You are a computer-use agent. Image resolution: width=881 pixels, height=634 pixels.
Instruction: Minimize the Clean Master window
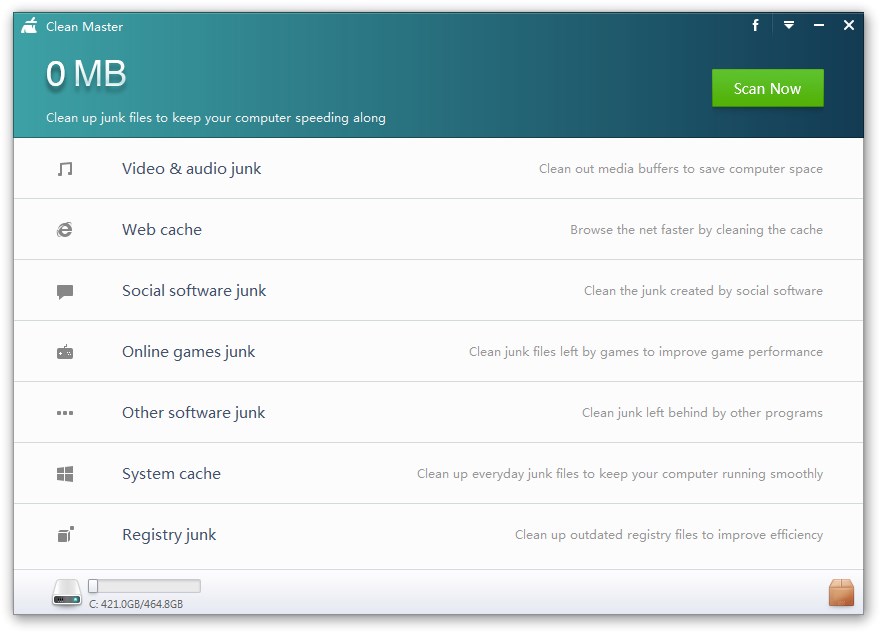[x=819, y=25]
